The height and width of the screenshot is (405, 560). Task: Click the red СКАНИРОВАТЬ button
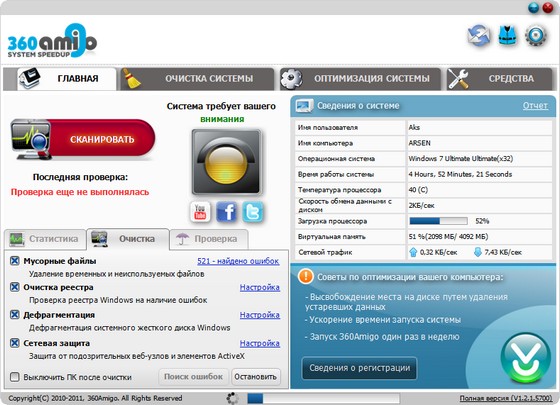(x=83, y=139)
